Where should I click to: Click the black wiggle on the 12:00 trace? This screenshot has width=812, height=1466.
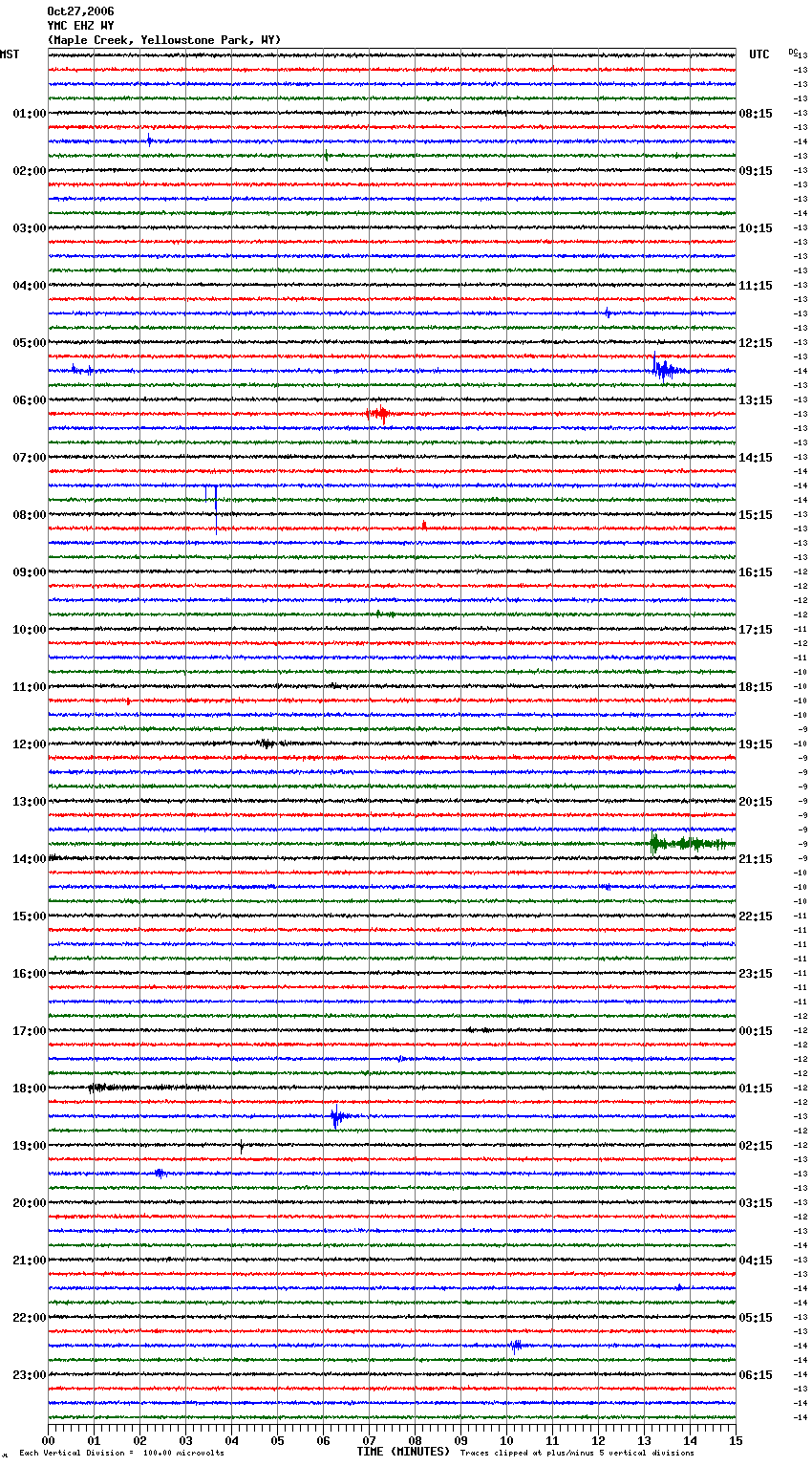pos(266,744)
